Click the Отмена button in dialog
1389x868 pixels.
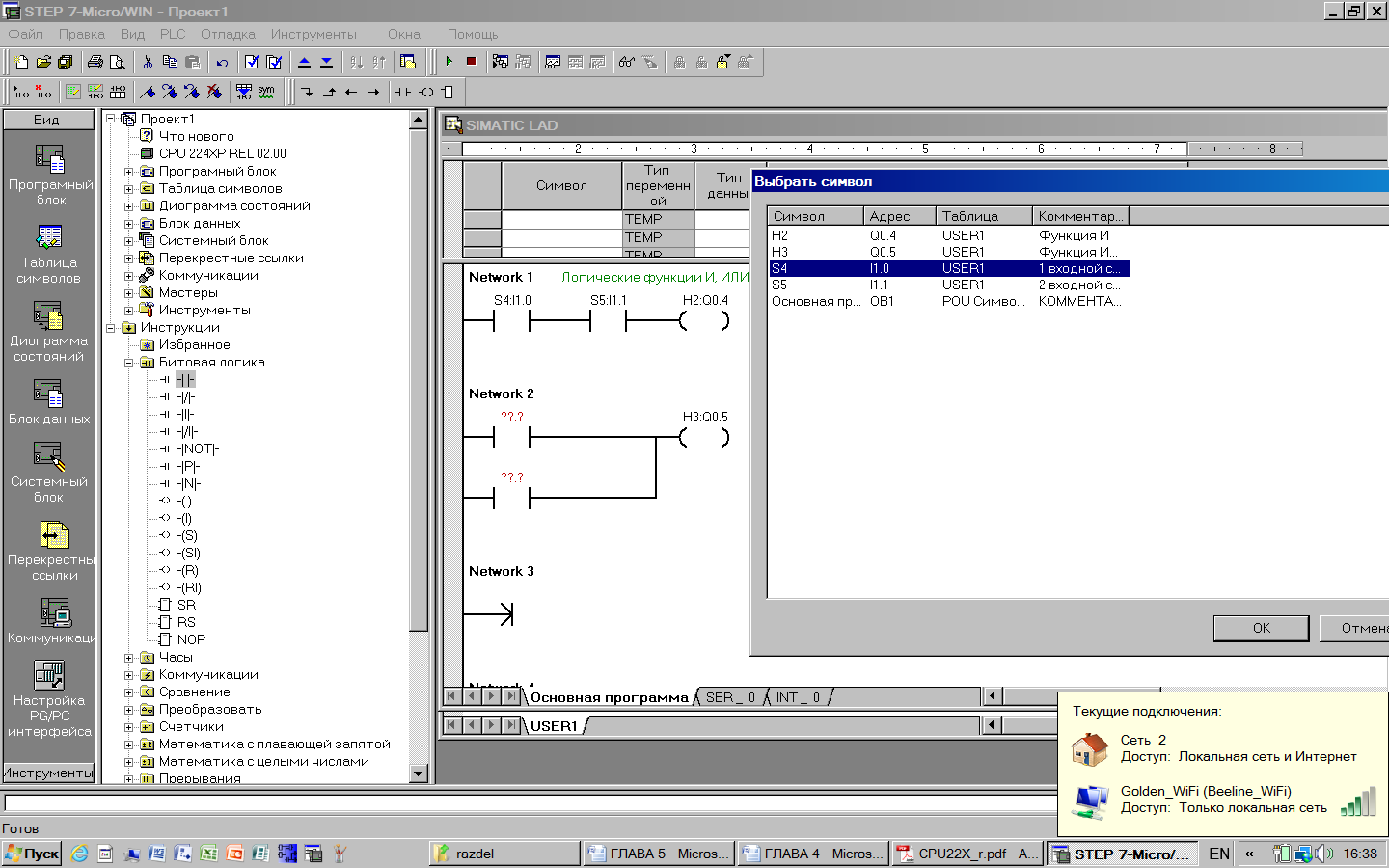click(x=1354, y=628)
